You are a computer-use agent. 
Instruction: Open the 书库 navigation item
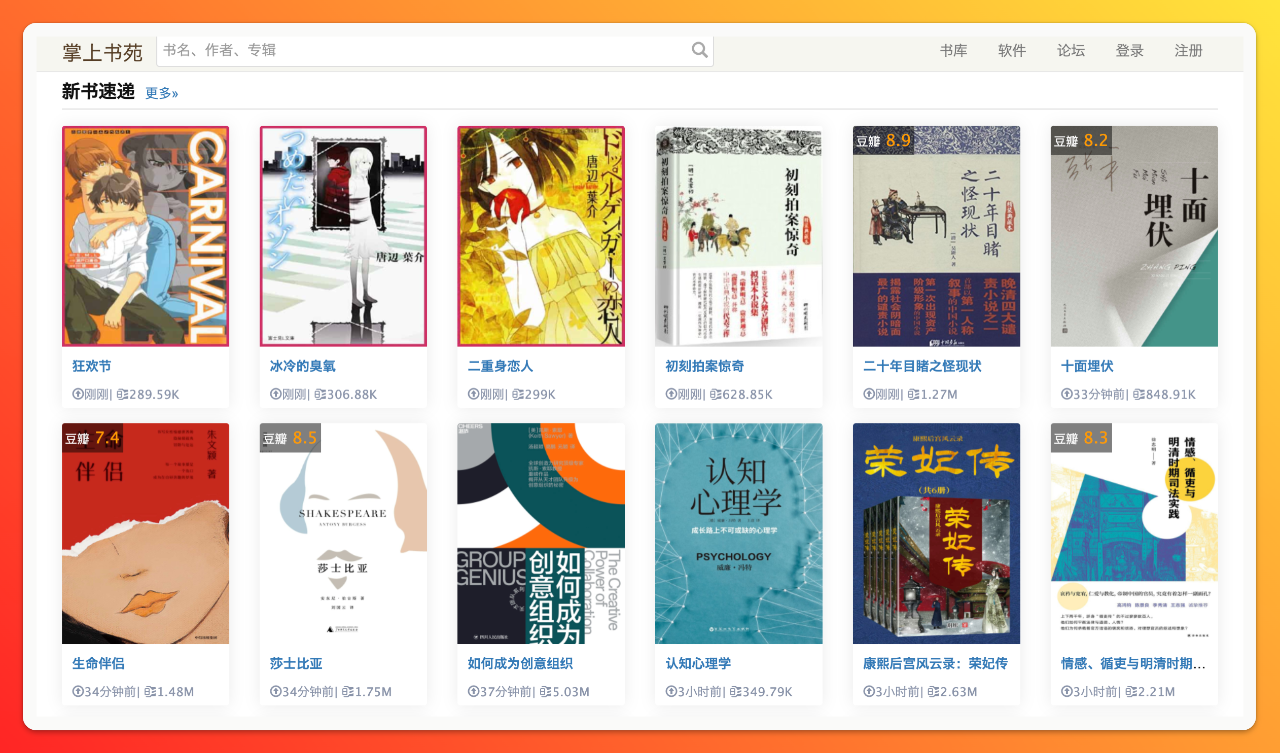953,51
